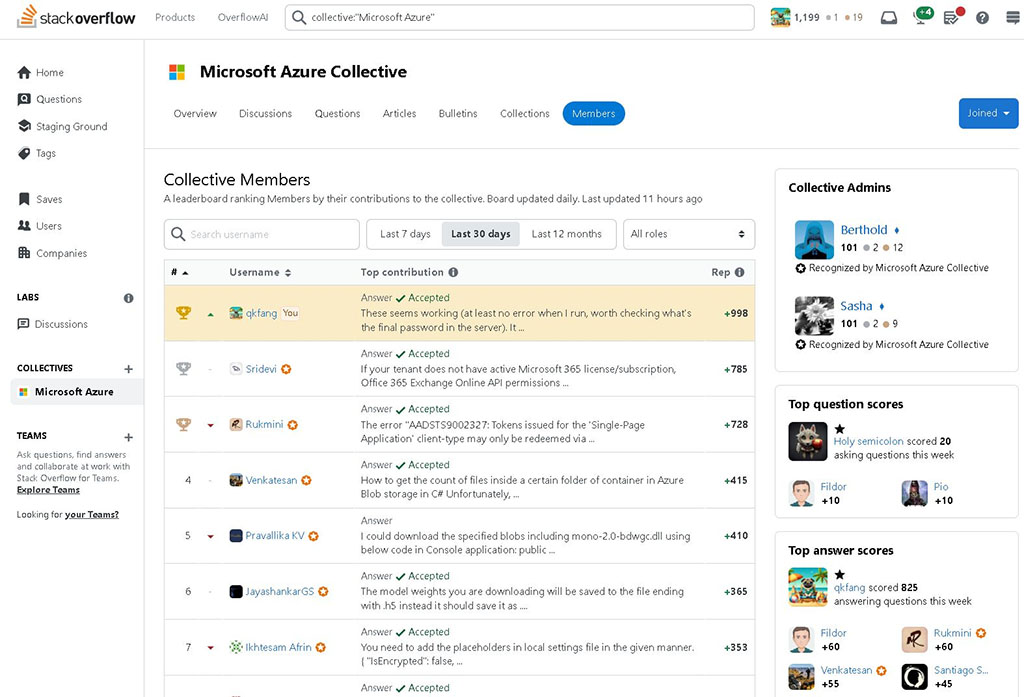The image size is (1024, 697).
Task: Select the Last 7 days filter
Action: 405,234
